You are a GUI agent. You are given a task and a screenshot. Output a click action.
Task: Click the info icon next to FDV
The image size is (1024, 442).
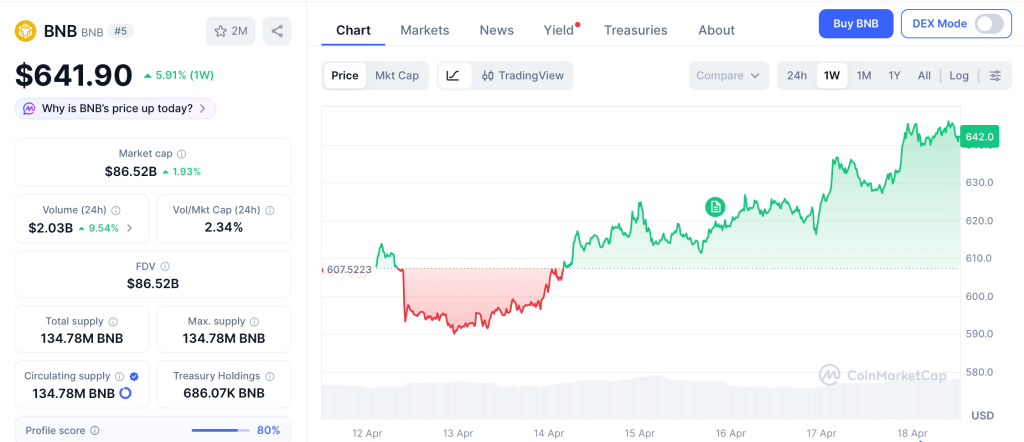[165, 266]
